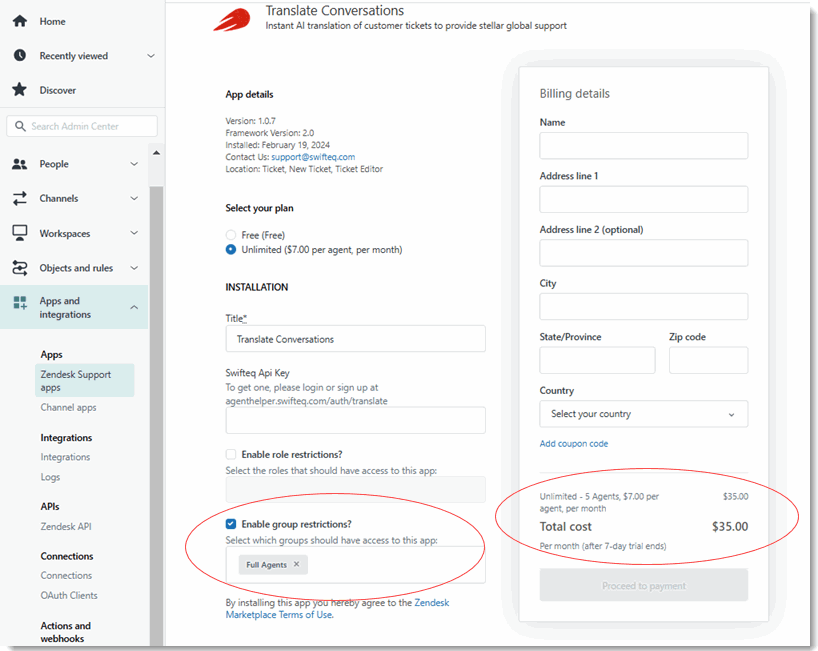This screenshot has width=818, height=651.
Task: Click the 'Version: 1.0.7' text
Action: 250,120
